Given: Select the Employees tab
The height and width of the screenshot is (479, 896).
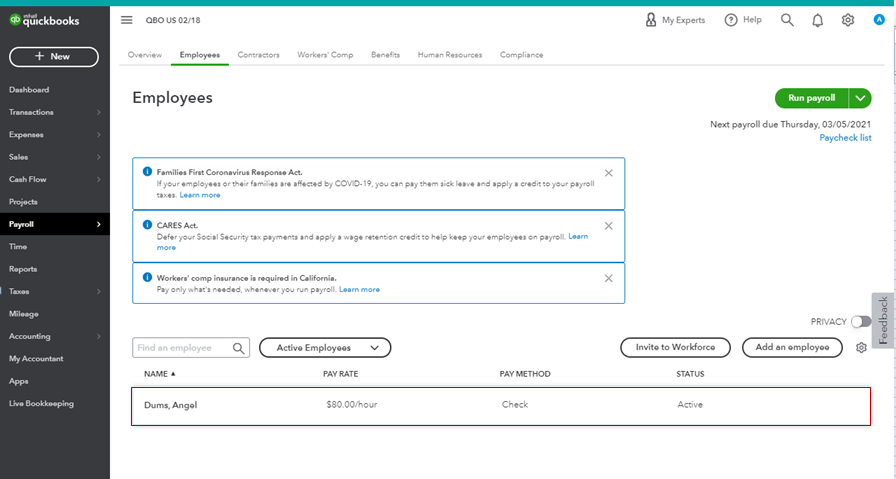Looking at the screenshot, I should click(199, 55).
